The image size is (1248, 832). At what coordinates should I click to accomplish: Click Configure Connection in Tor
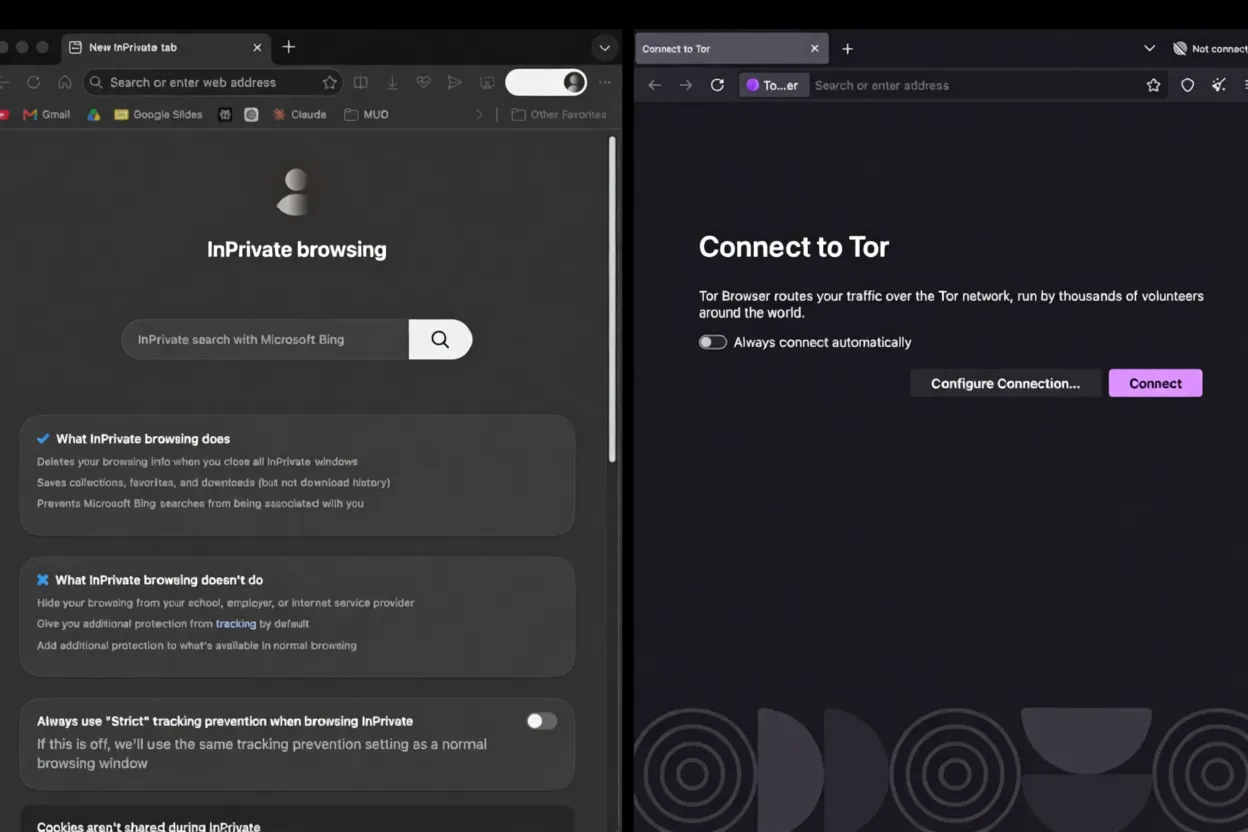coord(1005,383)
